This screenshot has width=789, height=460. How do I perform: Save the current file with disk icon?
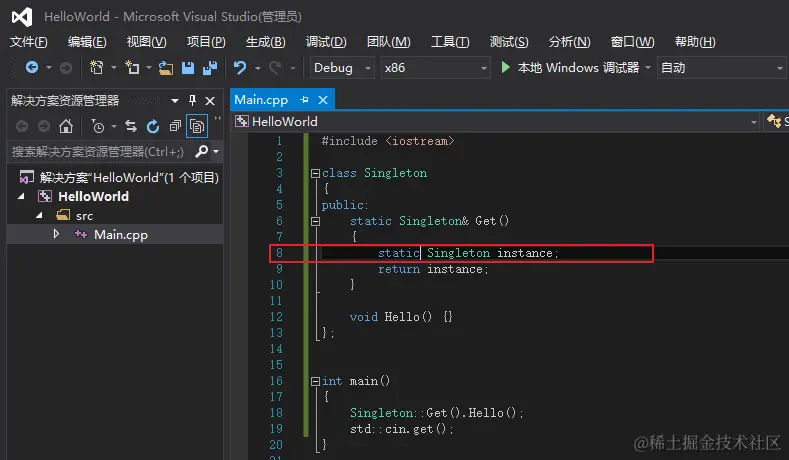[x=188, y=67]
